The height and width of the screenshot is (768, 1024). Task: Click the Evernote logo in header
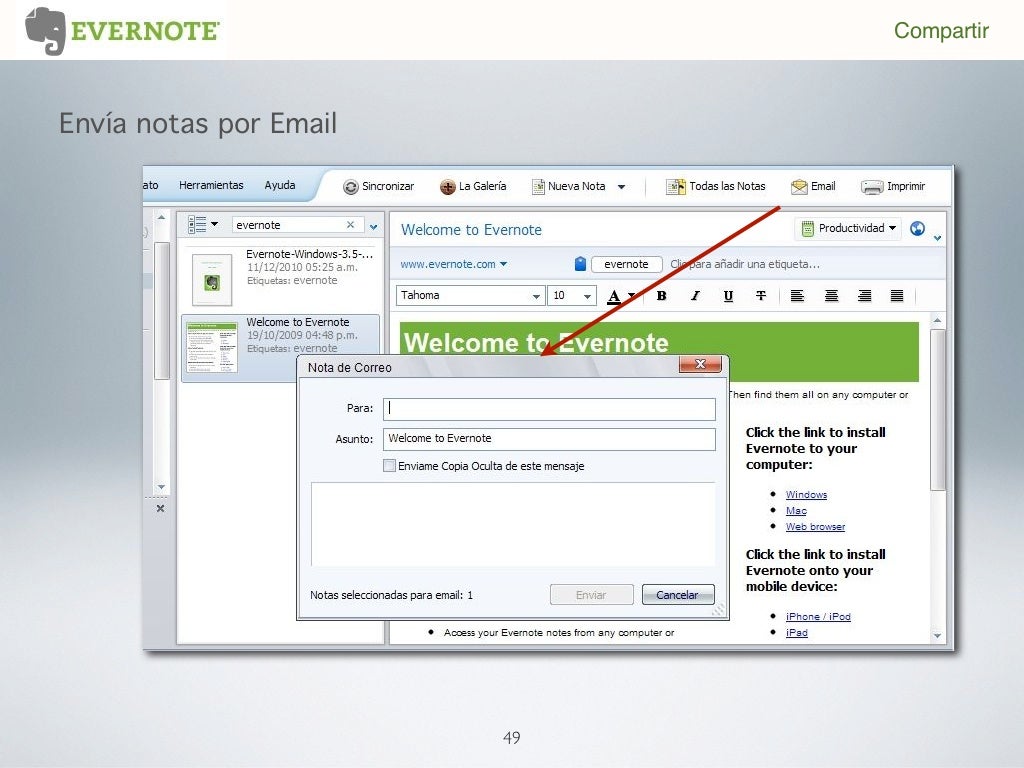(x=122, y=31)
